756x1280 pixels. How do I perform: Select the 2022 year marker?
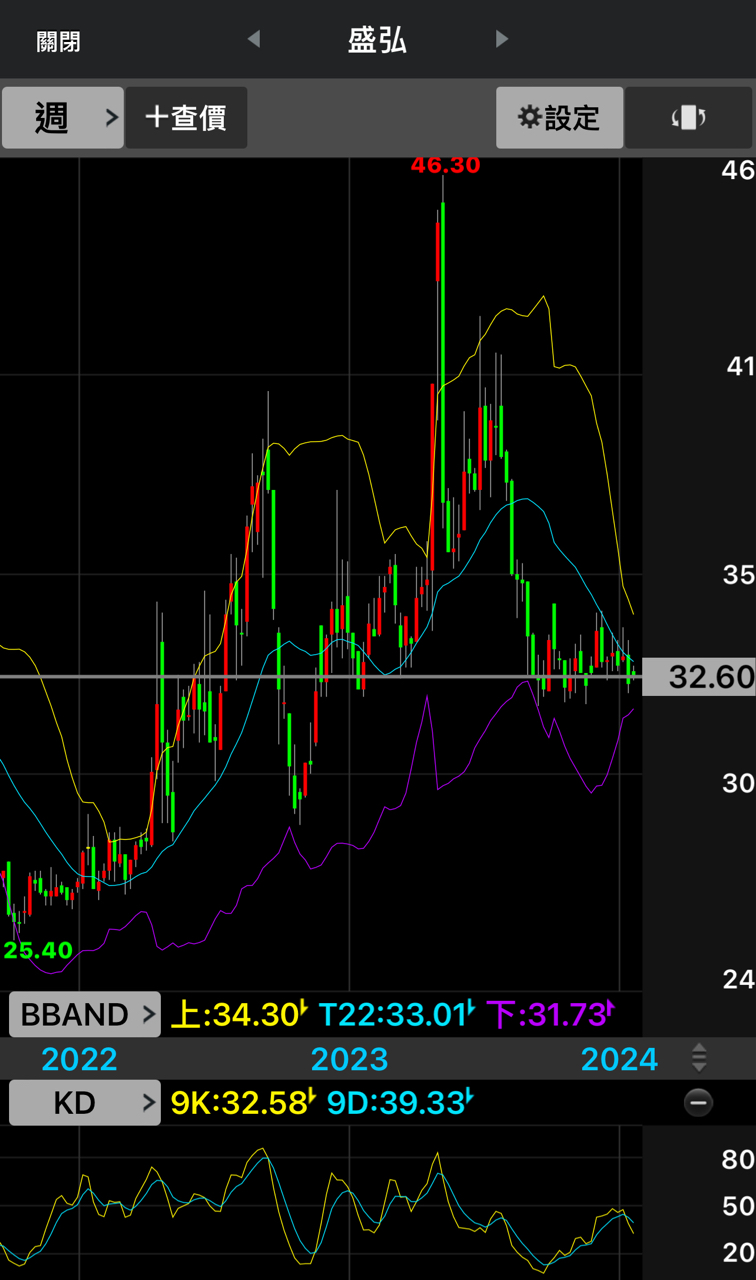pos(79,1059)
